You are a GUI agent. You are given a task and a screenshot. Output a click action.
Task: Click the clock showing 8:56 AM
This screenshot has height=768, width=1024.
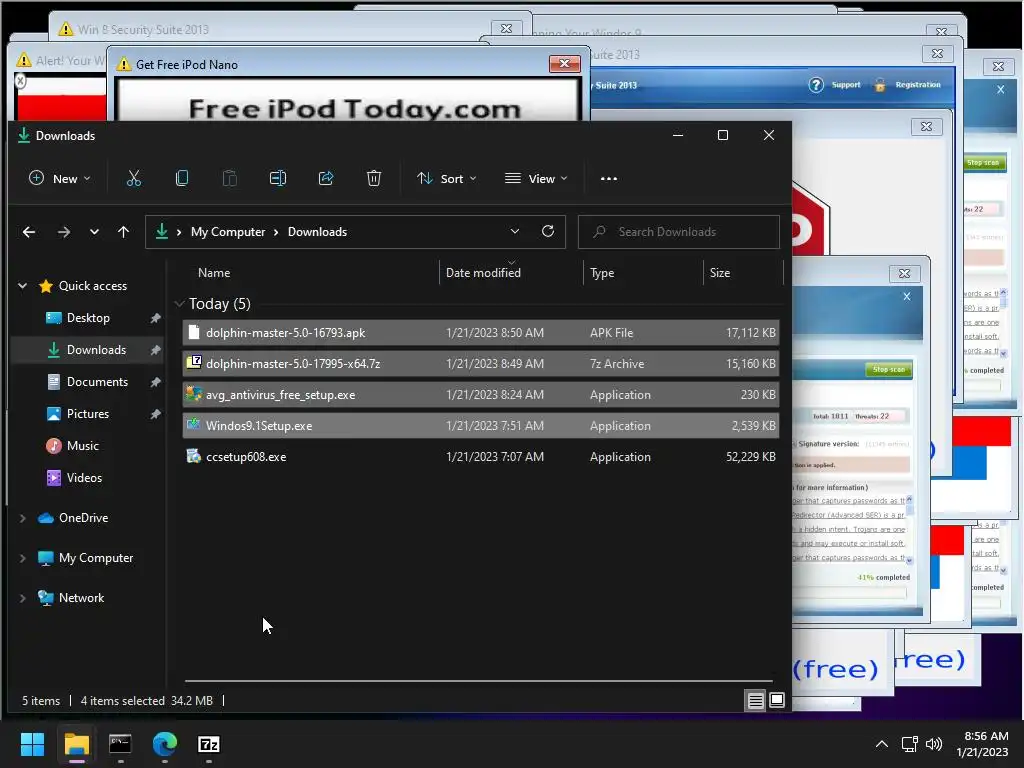click(986, 736)
